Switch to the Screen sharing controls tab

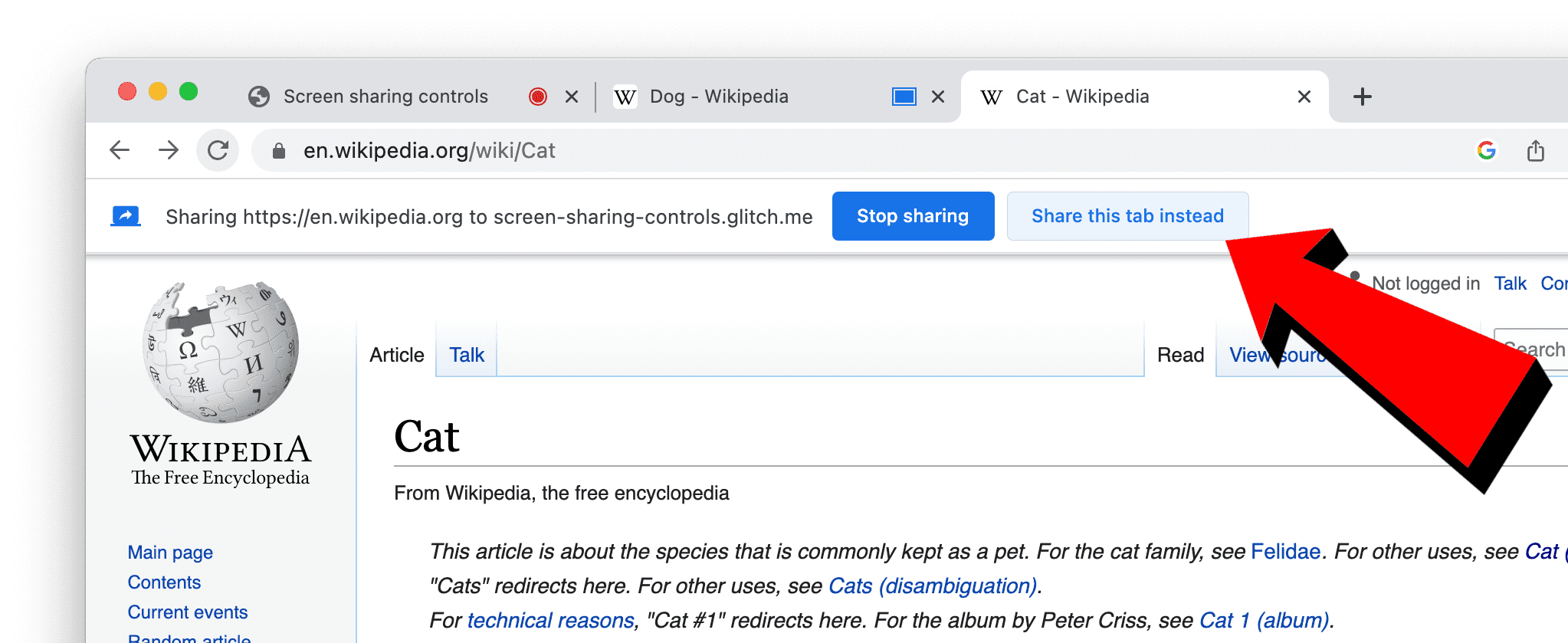pyautogui.click(x=385, y=96)
